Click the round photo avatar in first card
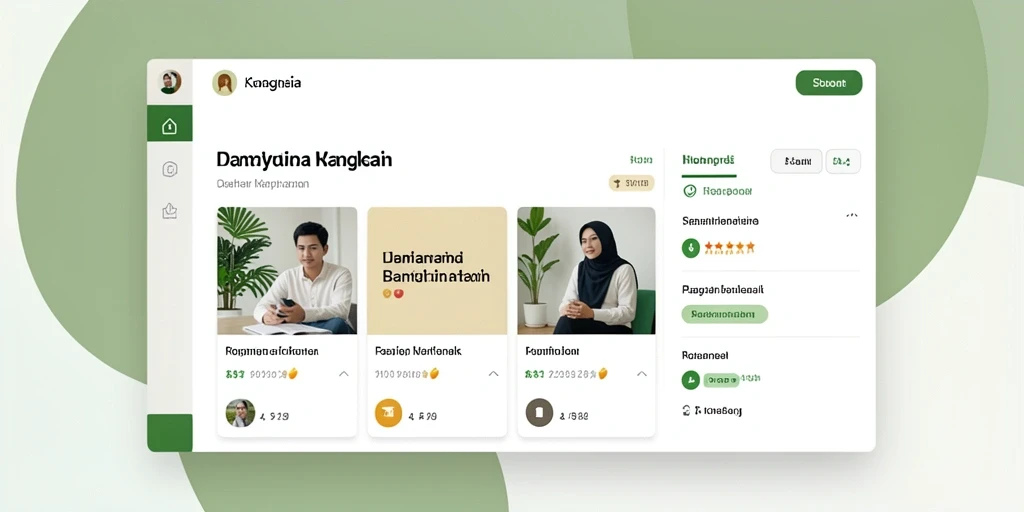The width and height of the screenshot is (1024, 512). (x=240, y=413)
